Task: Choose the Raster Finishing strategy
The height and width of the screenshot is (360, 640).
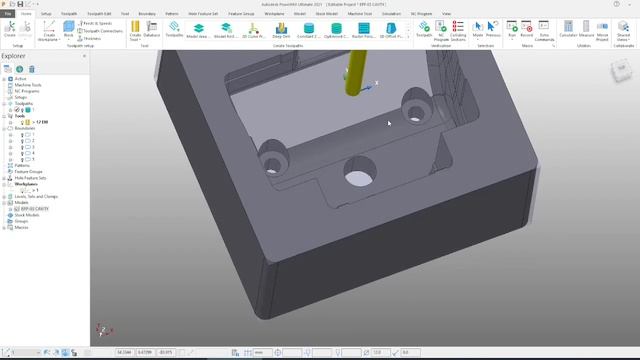Action: (x=364, y=31)
